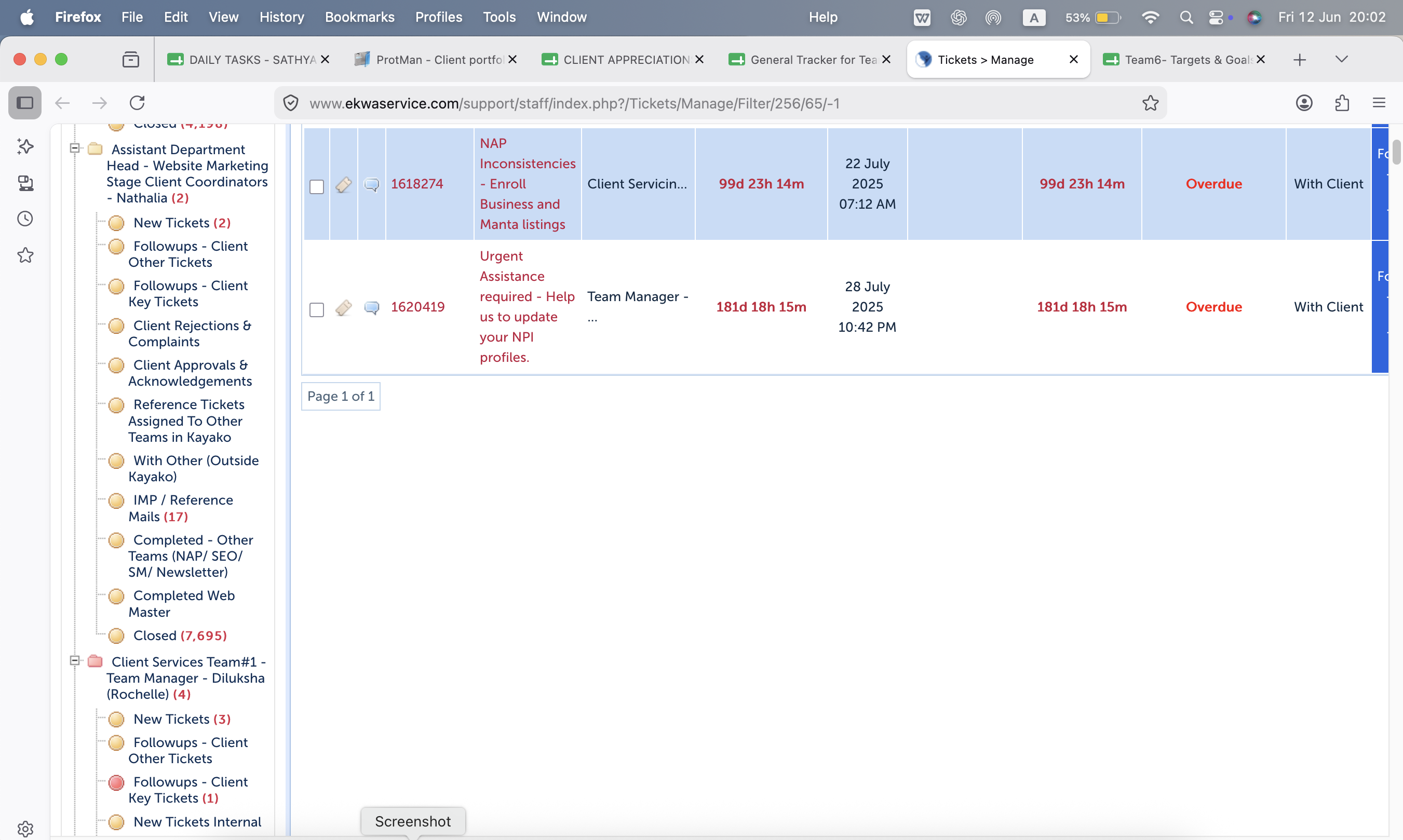Open IMP / Reference Mails (17) folder
This screenshot has width=1403, height=840.
click(x=181, y=508)
